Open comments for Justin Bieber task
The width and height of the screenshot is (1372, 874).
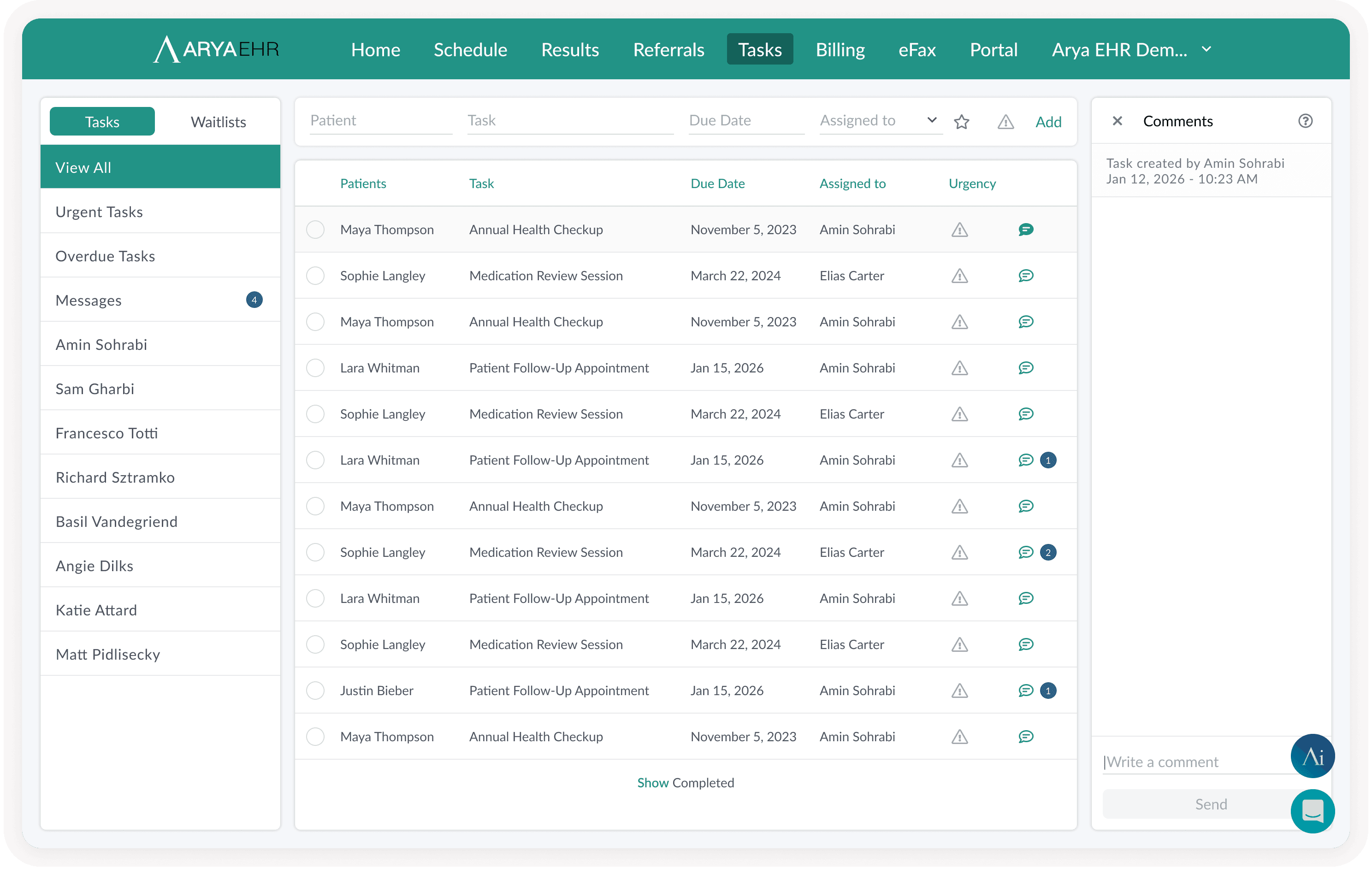1026,691
